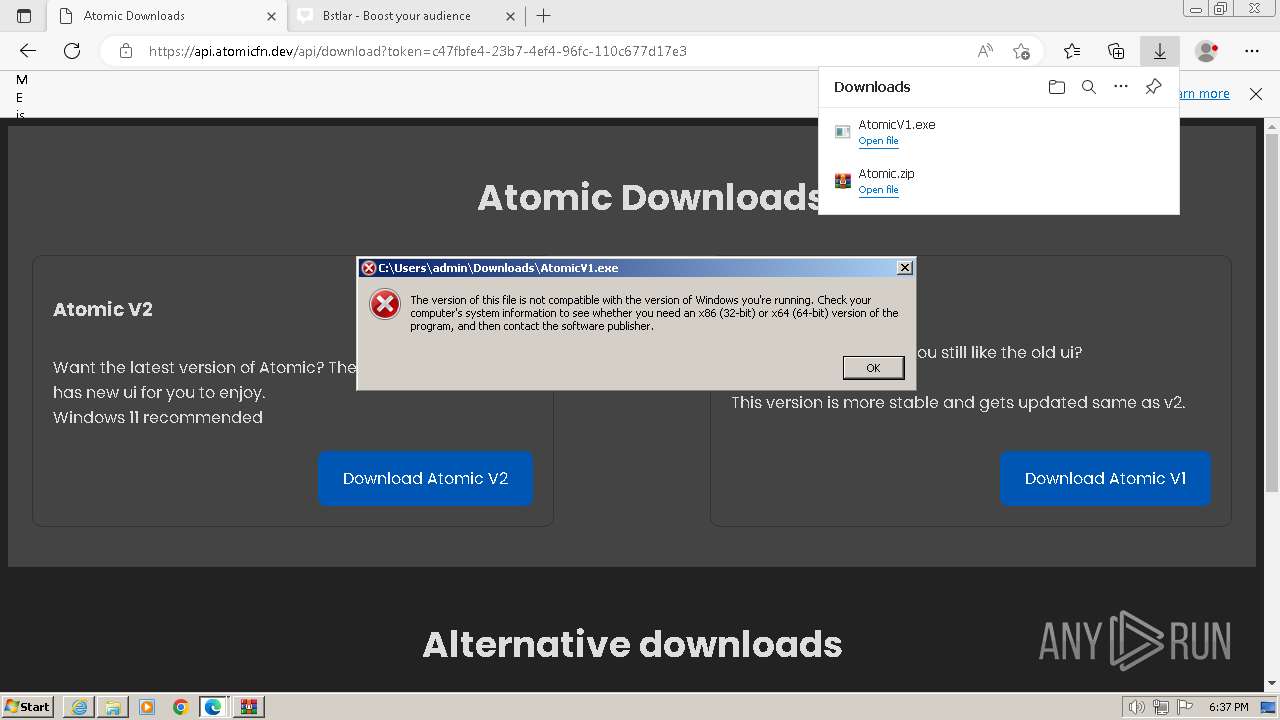Click Download Atomic V2 button
Viewport: 1280px width, 720px height.
coord(425,478)
